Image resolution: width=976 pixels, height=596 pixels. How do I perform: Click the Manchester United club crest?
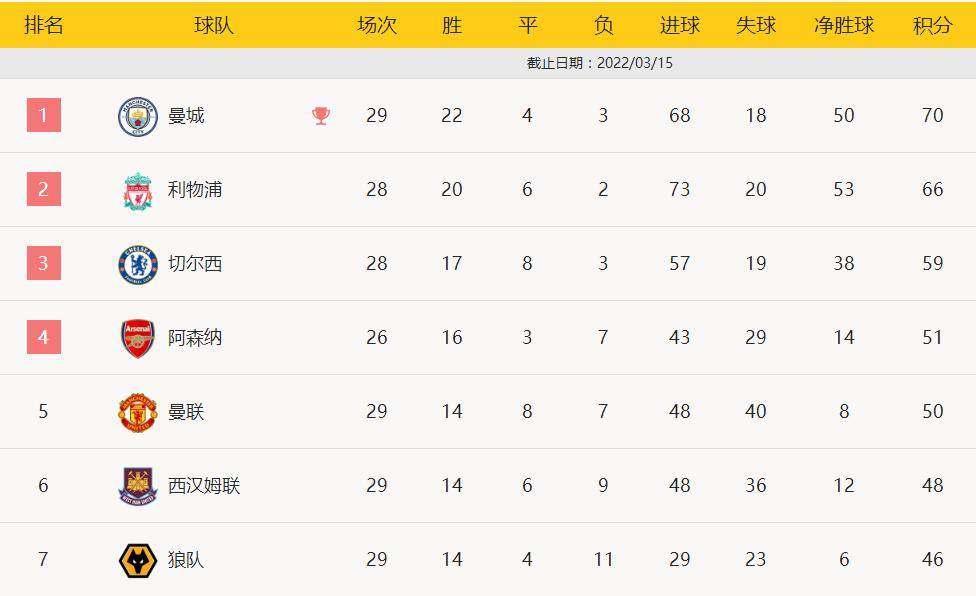138,412
